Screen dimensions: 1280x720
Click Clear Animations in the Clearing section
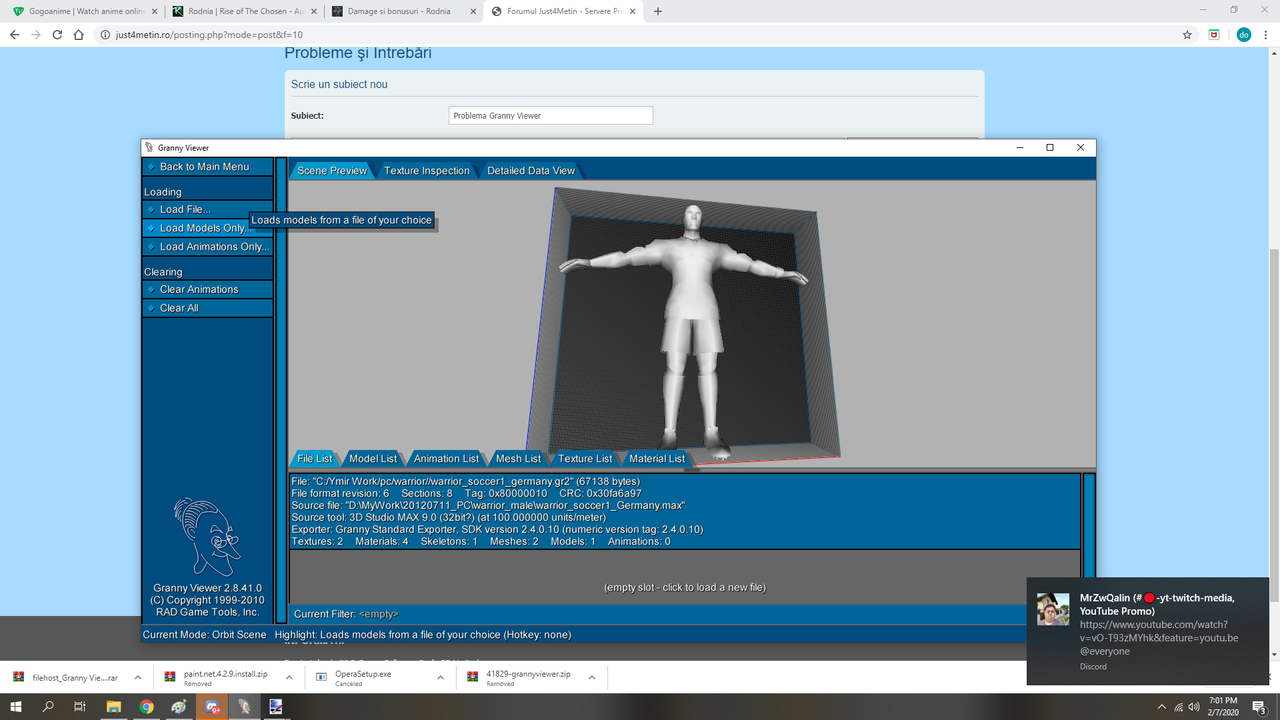tap(207, 290)
